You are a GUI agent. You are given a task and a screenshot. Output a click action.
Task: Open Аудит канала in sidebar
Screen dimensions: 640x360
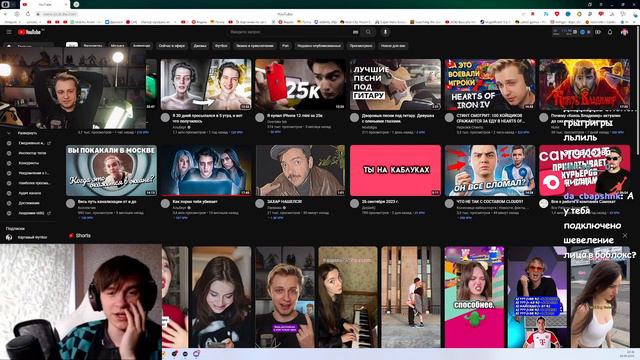coord(29,193)
